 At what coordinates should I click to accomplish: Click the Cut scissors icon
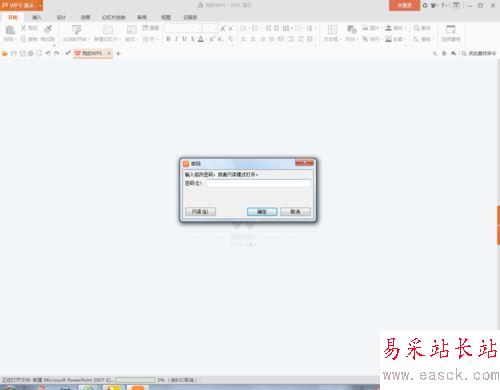click(x=23, y=28)
